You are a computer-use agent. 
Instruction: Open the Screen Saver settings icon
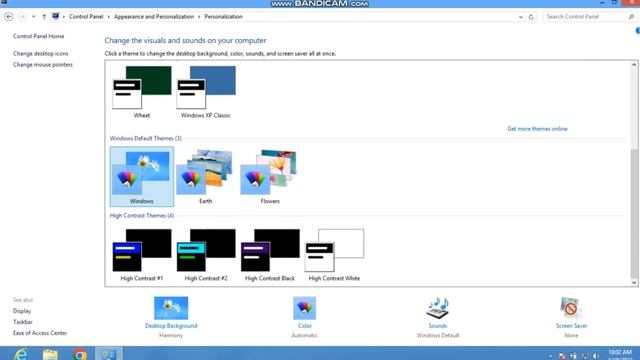click(571, 308)
